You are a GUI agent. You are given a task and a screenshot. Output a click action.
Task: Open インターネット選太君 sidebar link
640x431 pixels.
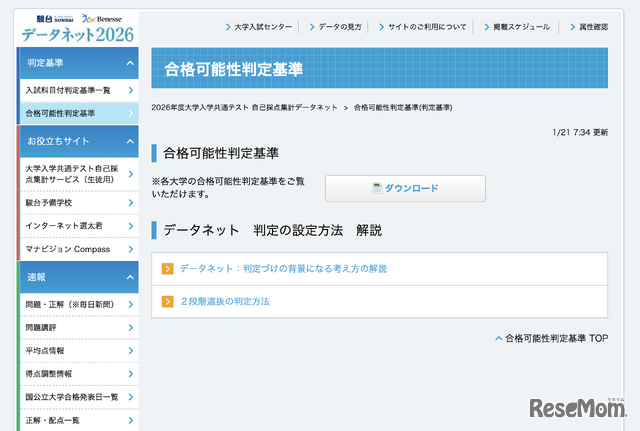pos(79,226)
